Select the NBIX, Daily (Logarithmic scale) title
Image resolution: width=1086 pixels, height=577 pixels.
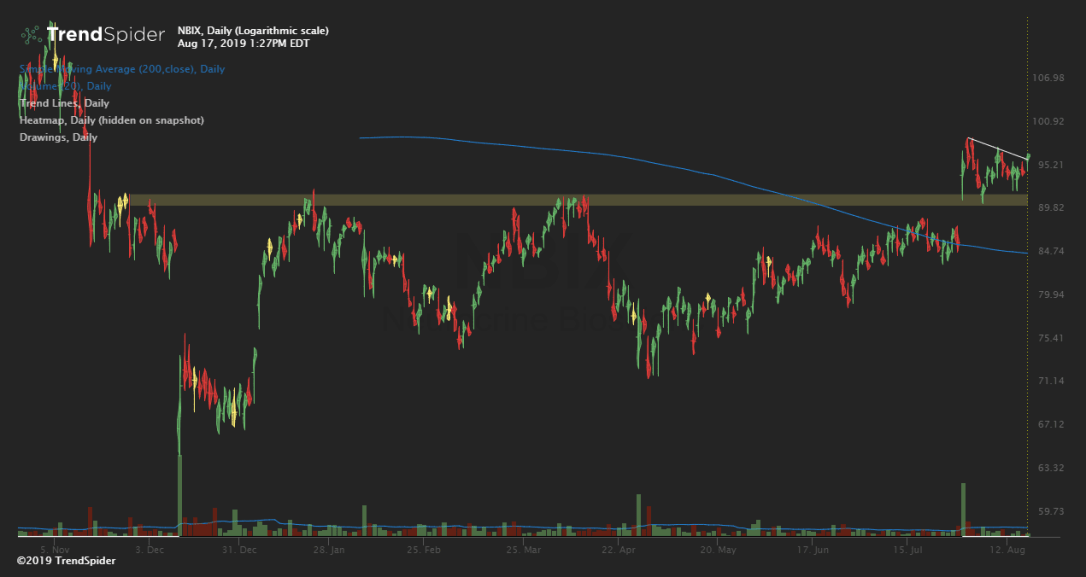(252, 31)
